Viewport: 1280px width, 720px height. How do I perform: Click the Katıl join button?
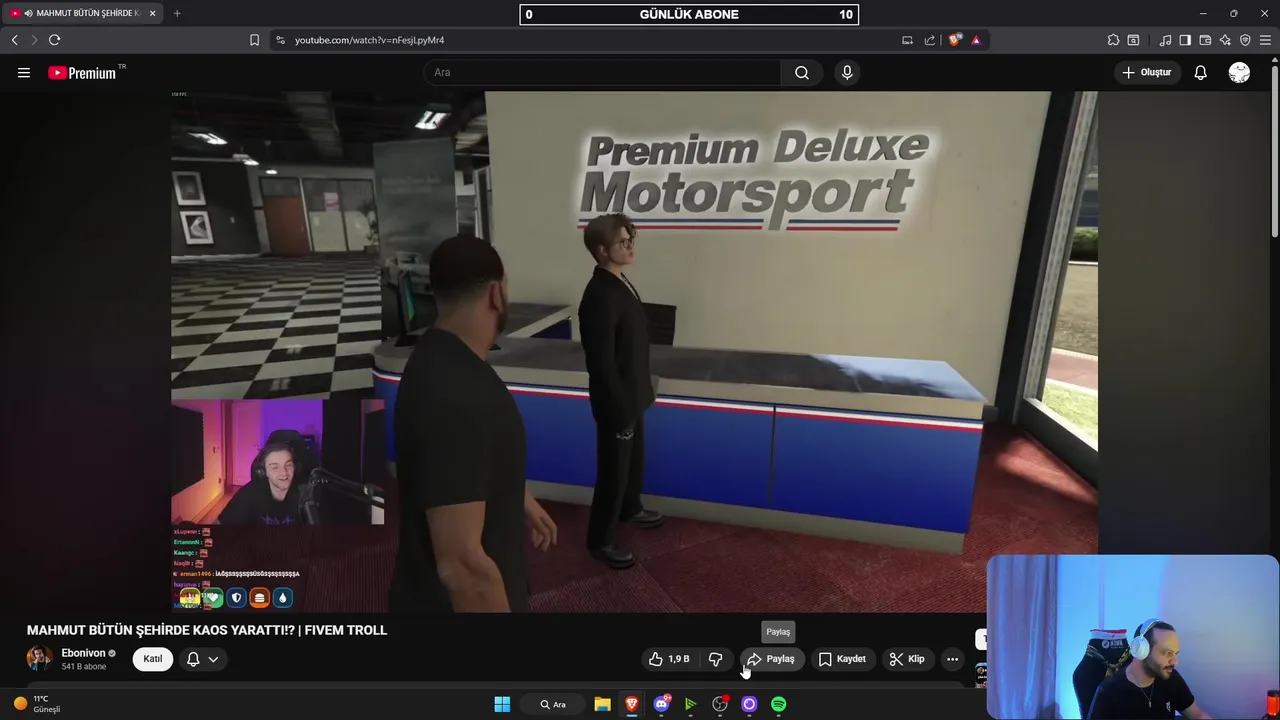pyautogui.click(x=152, y=659)
